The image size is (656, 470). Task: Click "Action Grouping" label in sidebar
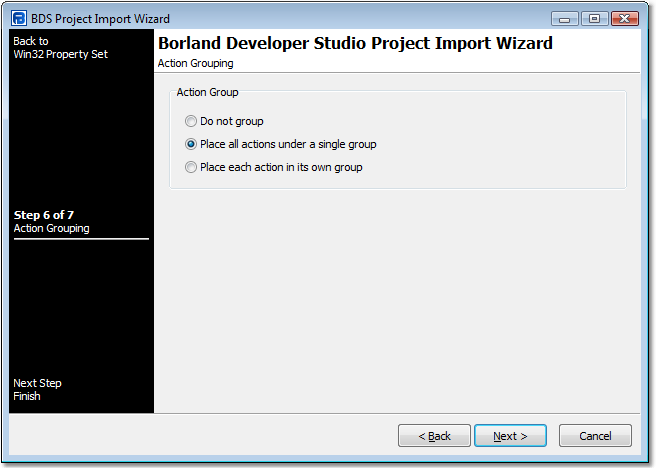51,228
